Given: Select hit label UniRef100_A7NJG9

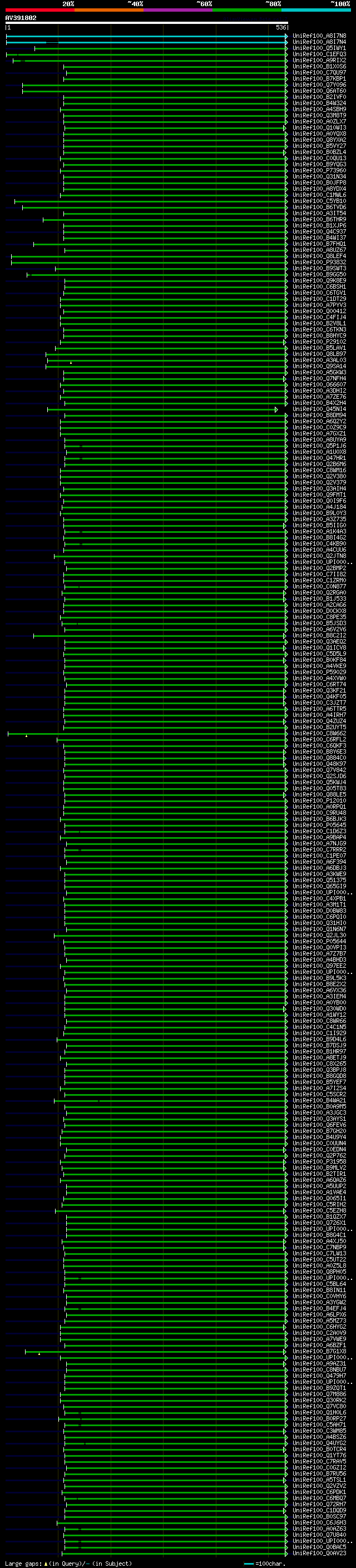Looking at the screenshot, I should coord(319,844).
